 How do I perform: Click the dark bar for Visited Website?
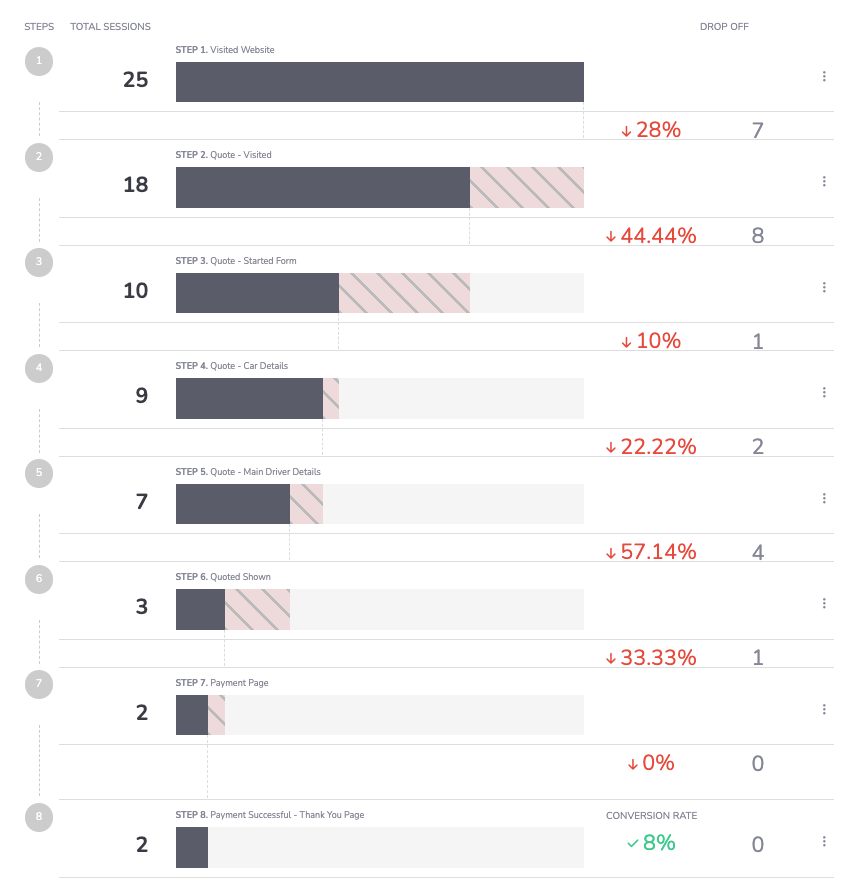(x=379, y=82)
